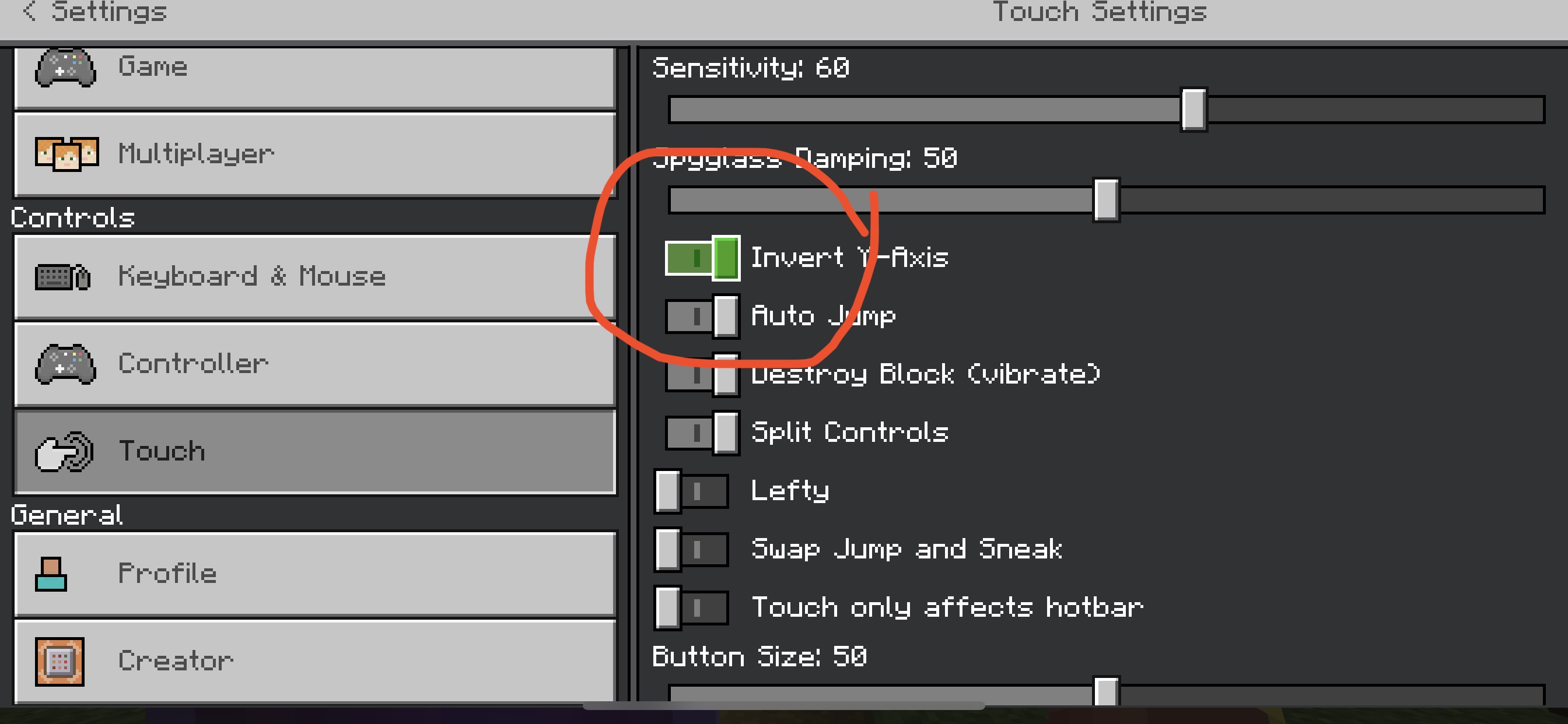Toggle the Auto Jump switch
The width and height of the screenshot is (1568, 724).
pyautogui.click(x=702, y=317)
